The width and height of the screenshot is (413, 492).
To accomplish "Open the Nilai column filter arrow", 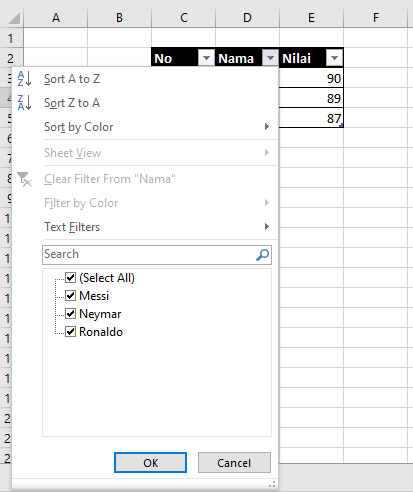I will 334,58.
